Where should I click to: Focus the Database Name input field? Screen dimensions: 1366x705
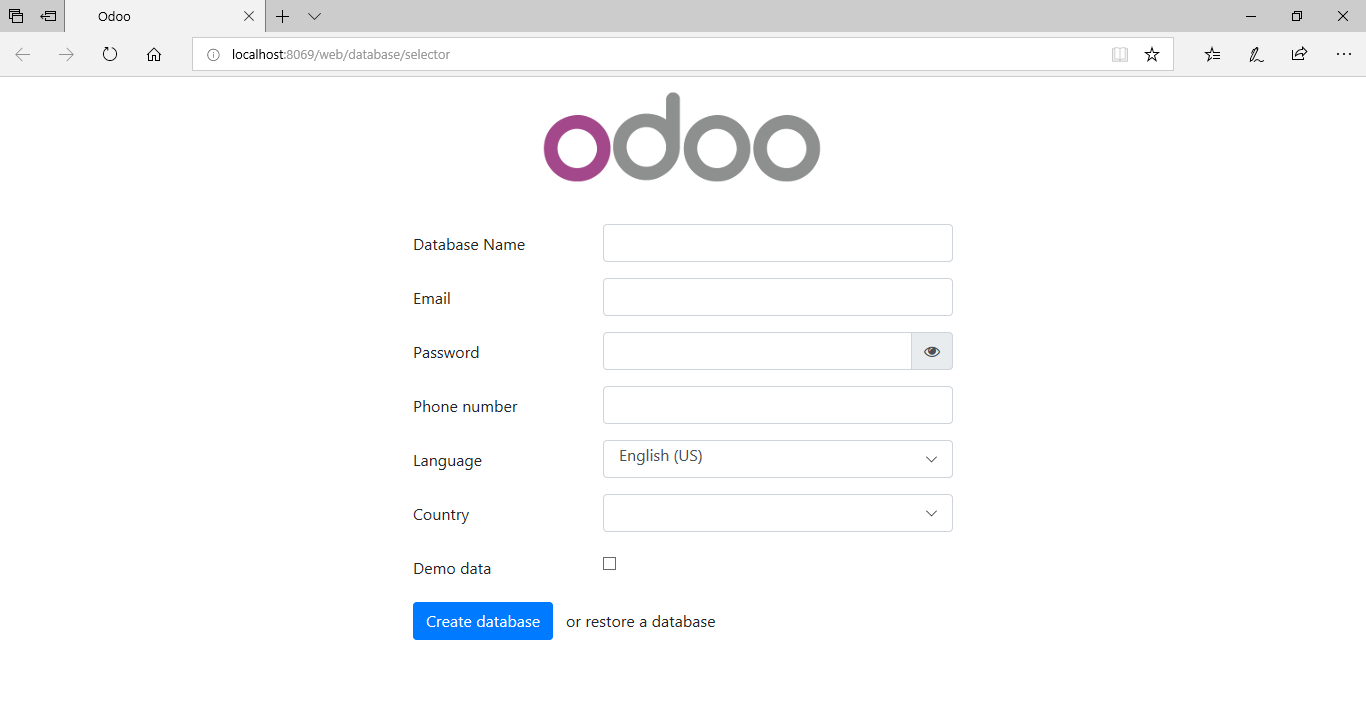(x=778, y=243)
